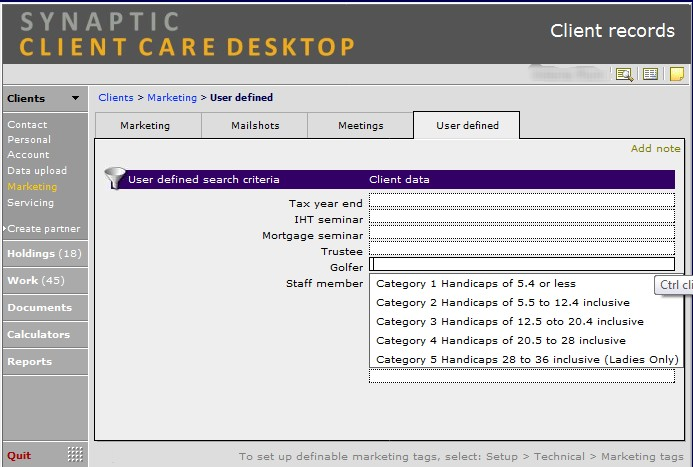Click the Clients breadcrumb link

(x=116, y=98)
